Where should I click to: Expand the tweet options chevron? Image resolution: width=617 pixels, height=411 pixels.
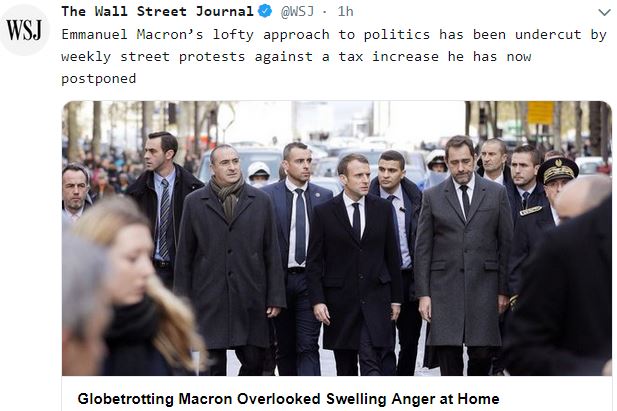point(604,12)
